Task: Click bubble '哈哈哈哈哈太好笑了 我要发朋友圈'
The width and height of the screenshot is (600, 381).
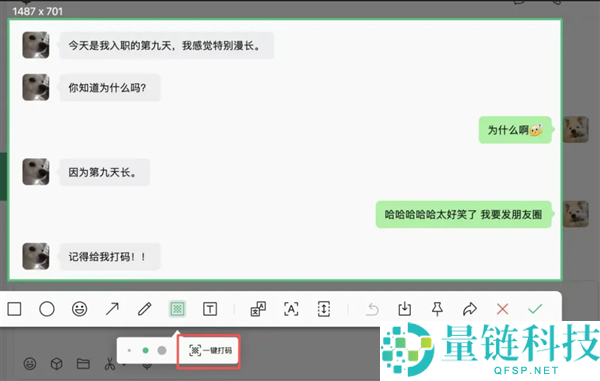Action: tap(463, 215)
